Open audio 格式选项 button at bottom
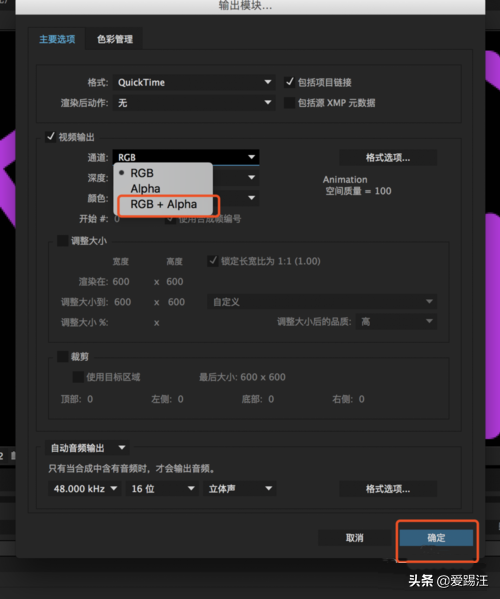The height and width of the screenshot is (599, 500). tap(388, 489)
